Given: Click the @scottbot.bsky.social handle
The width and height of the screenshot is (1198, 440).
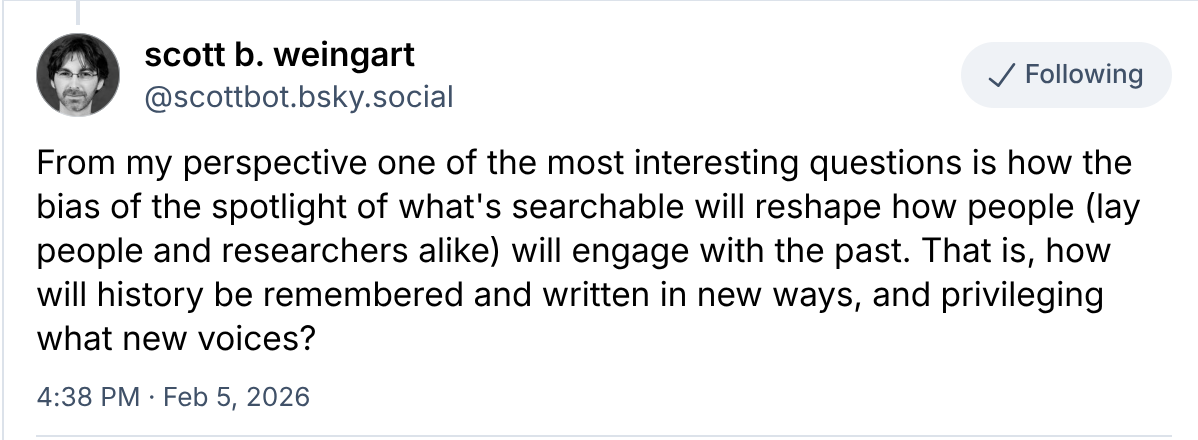Looking at the screenshot, I should click(x=299, y=98).
